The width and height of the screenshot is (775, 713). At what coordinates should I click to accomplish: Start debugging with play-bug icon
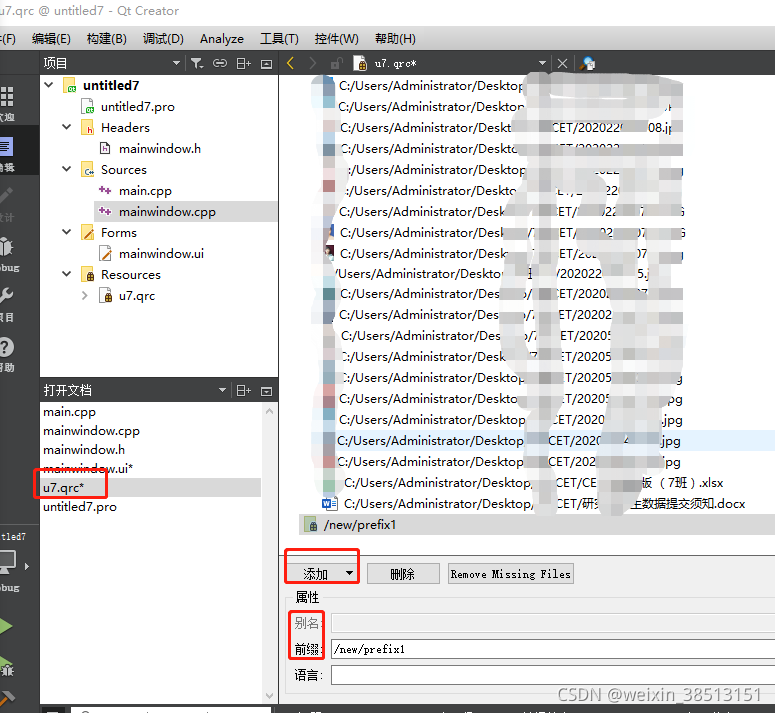6,665
